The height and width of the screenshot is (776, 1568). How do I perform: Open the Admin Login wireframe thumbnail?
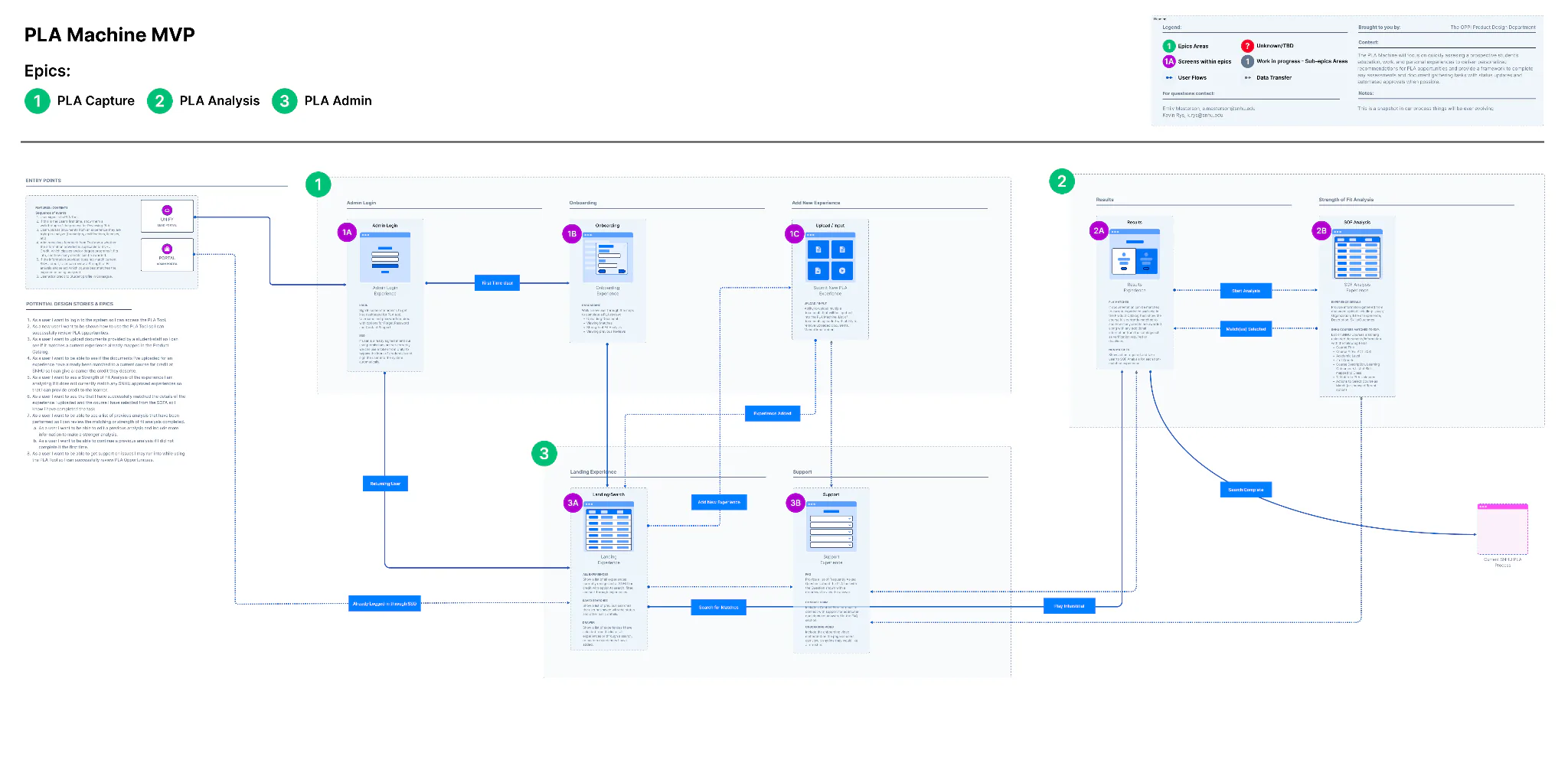(385, 257)
